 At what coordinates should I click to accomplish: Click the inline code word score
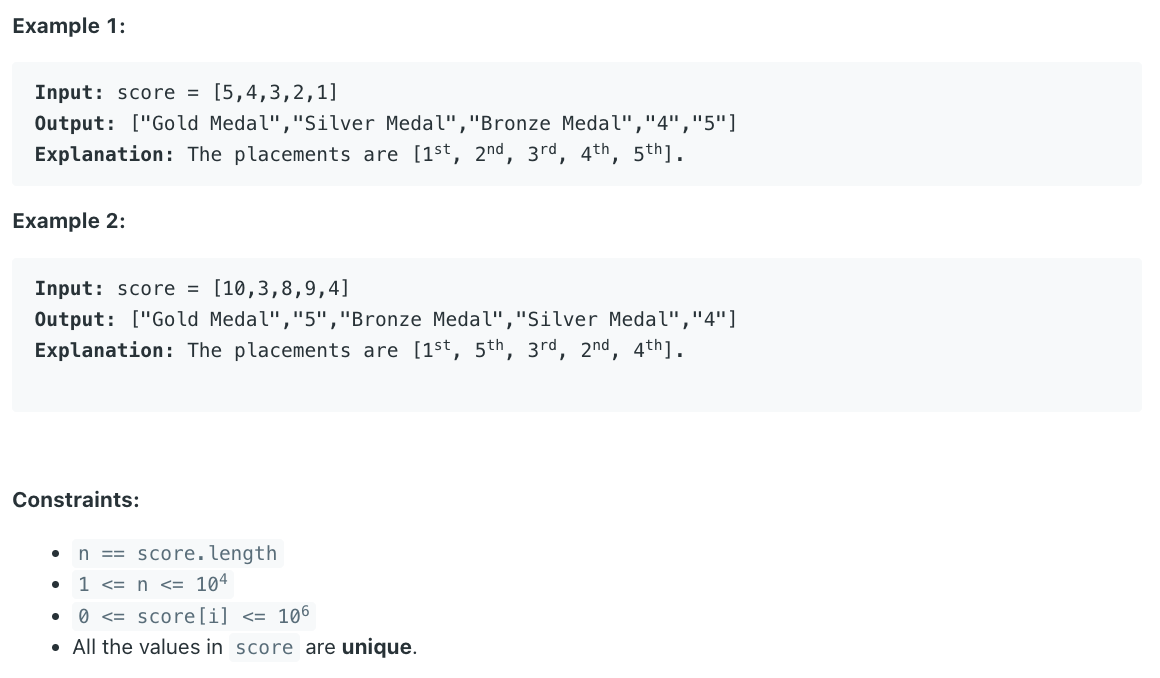pos(264,648)
